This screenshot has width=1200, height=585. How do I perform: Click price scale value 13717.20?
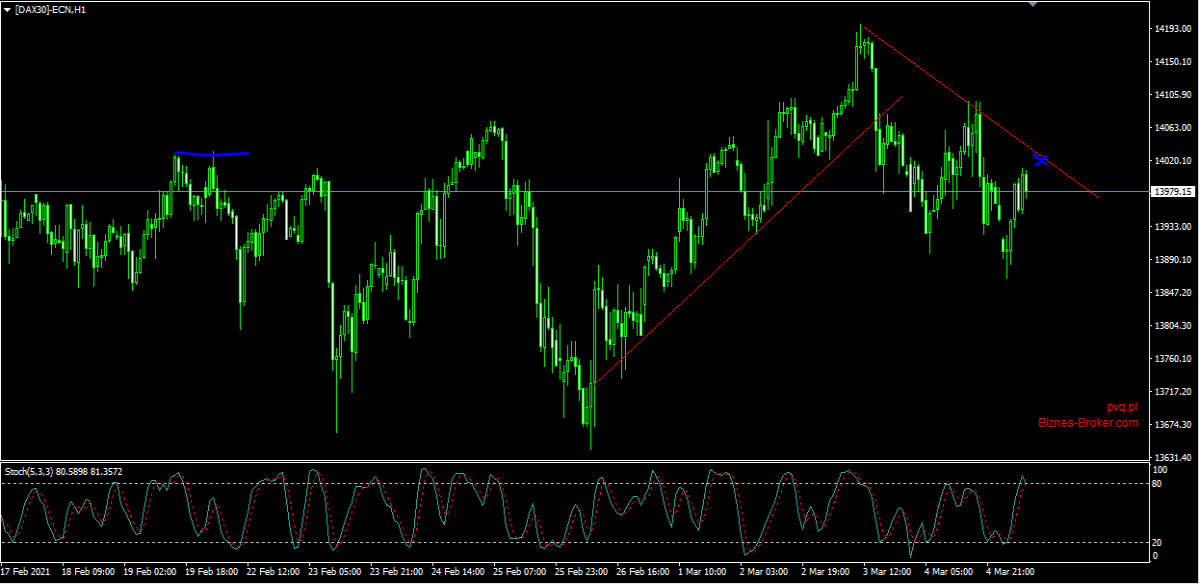click(x=1173, y=392)
